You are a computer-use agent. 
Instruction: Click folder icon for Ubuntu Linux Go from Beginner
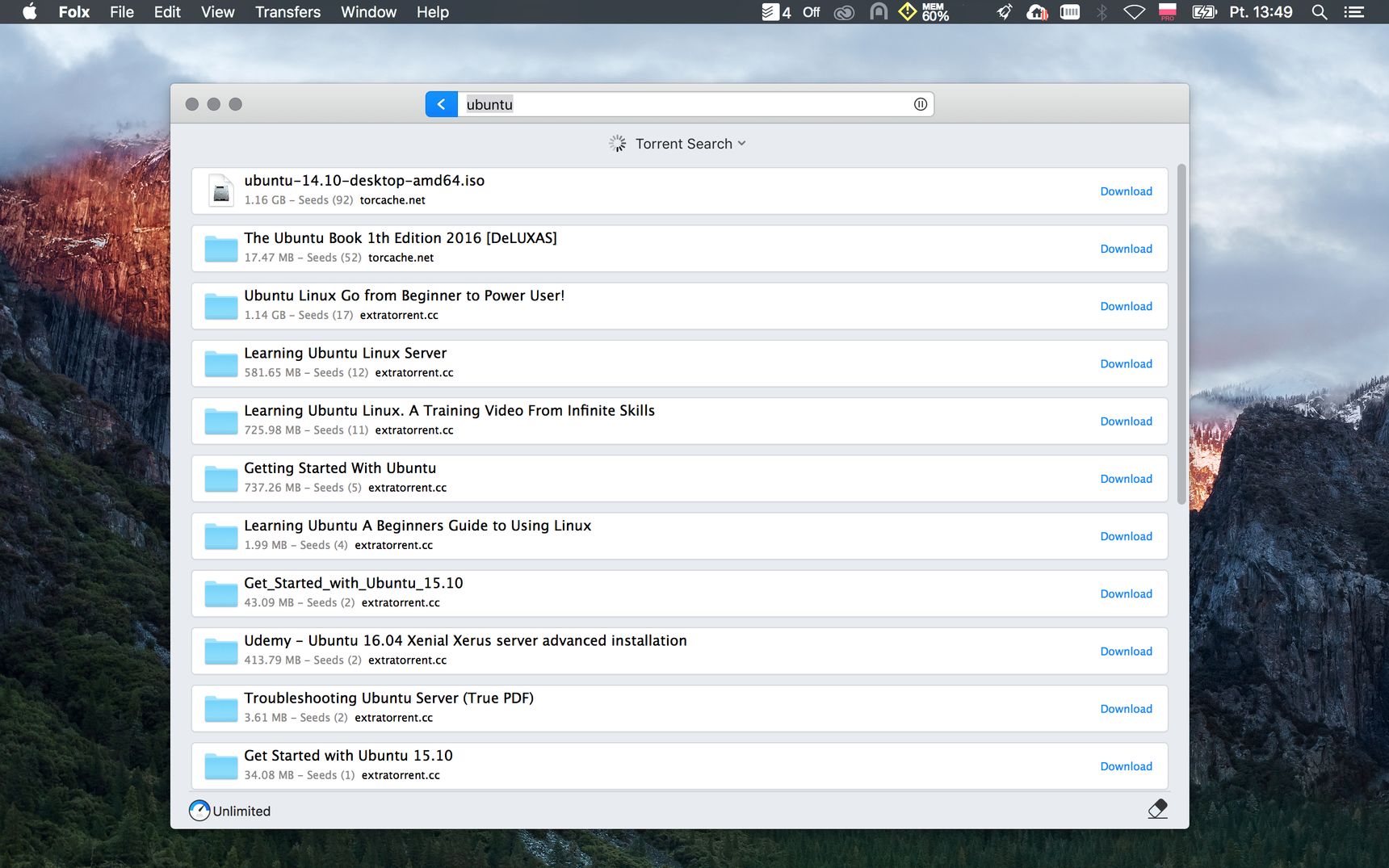[x=221, y=306]
